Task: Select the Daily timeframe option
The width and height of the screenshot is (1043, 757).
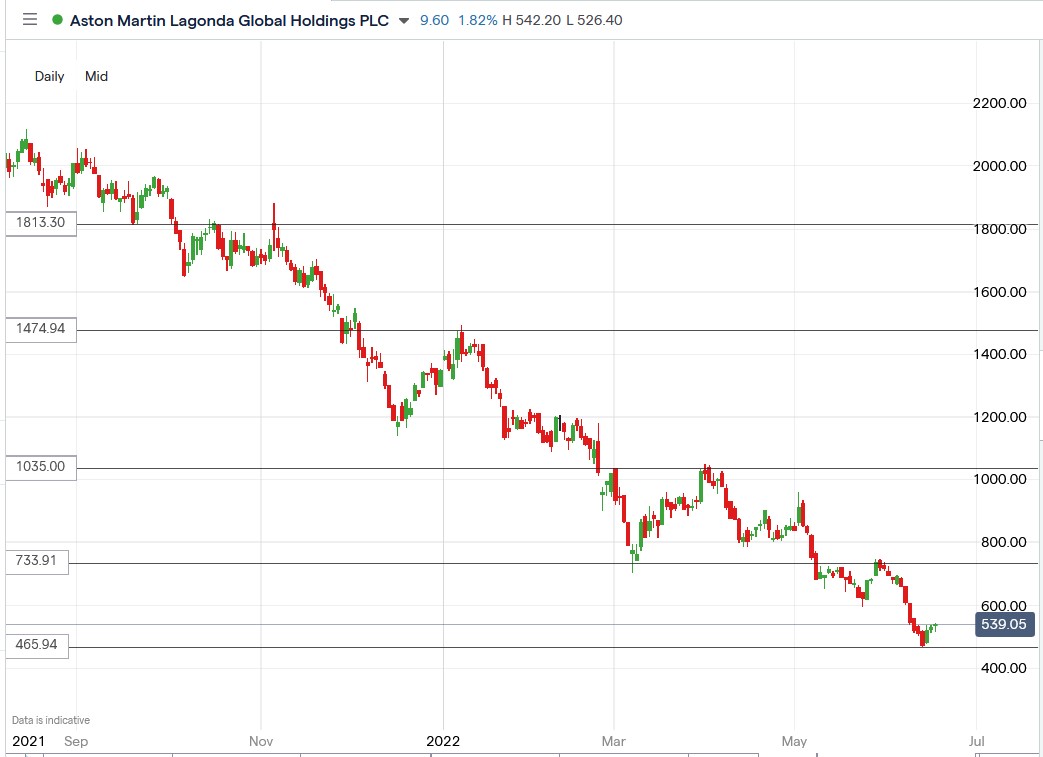Action: click(49, 76)
